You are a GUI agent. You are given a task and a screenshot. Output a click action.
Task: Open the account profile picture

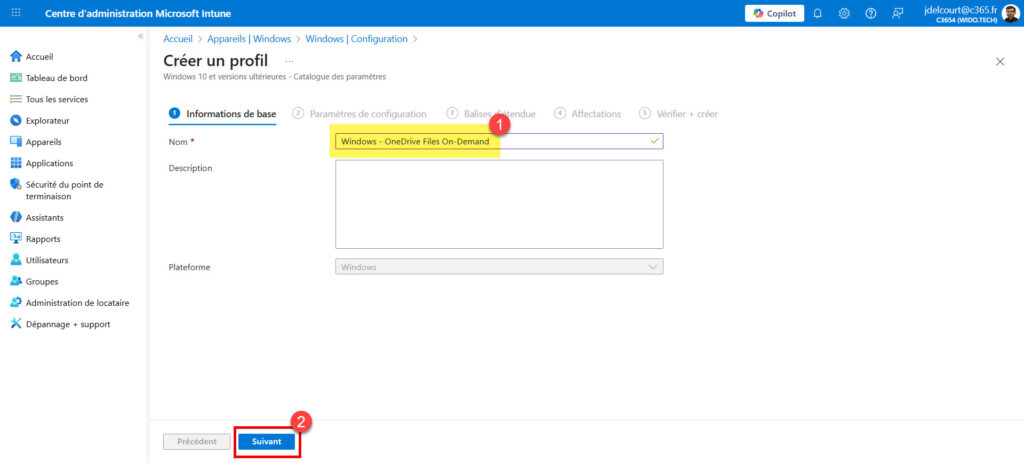[1010, 12]
